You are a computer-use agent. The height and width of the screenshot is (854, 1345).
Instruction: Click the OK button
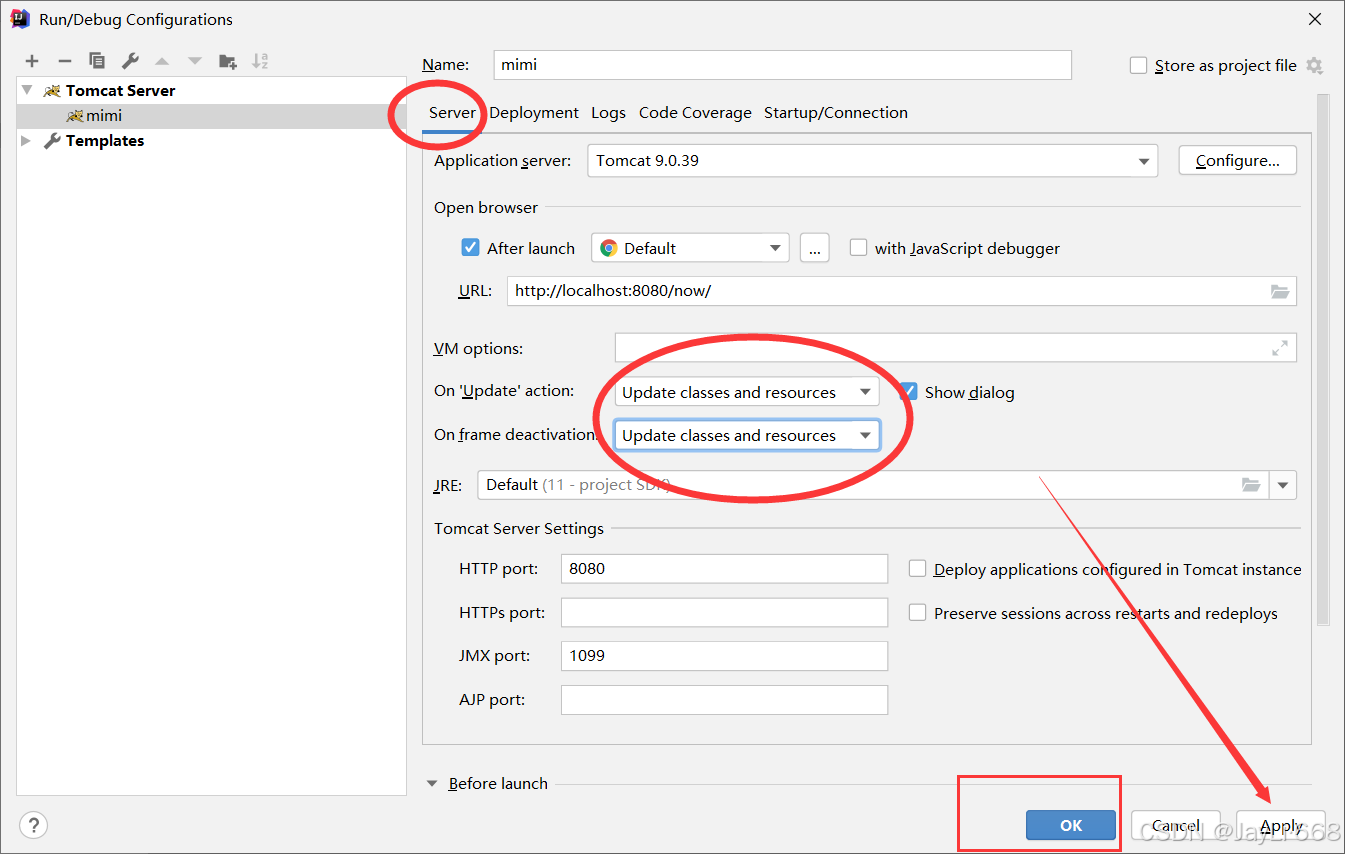1071,825
